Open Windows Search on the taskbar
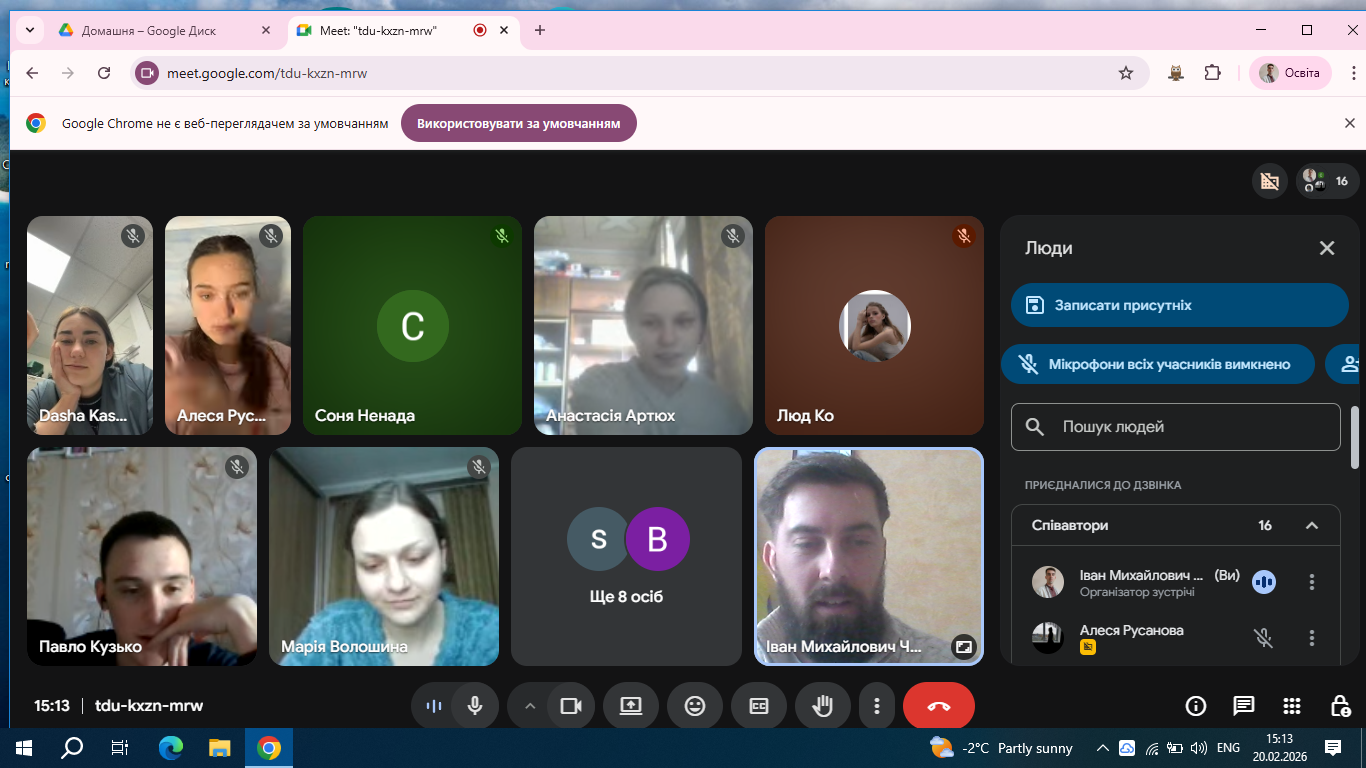1366x768 pixels. [72, 748]
